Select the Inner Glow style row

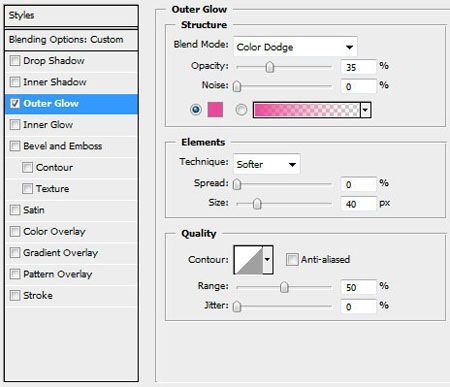[71, 125]
